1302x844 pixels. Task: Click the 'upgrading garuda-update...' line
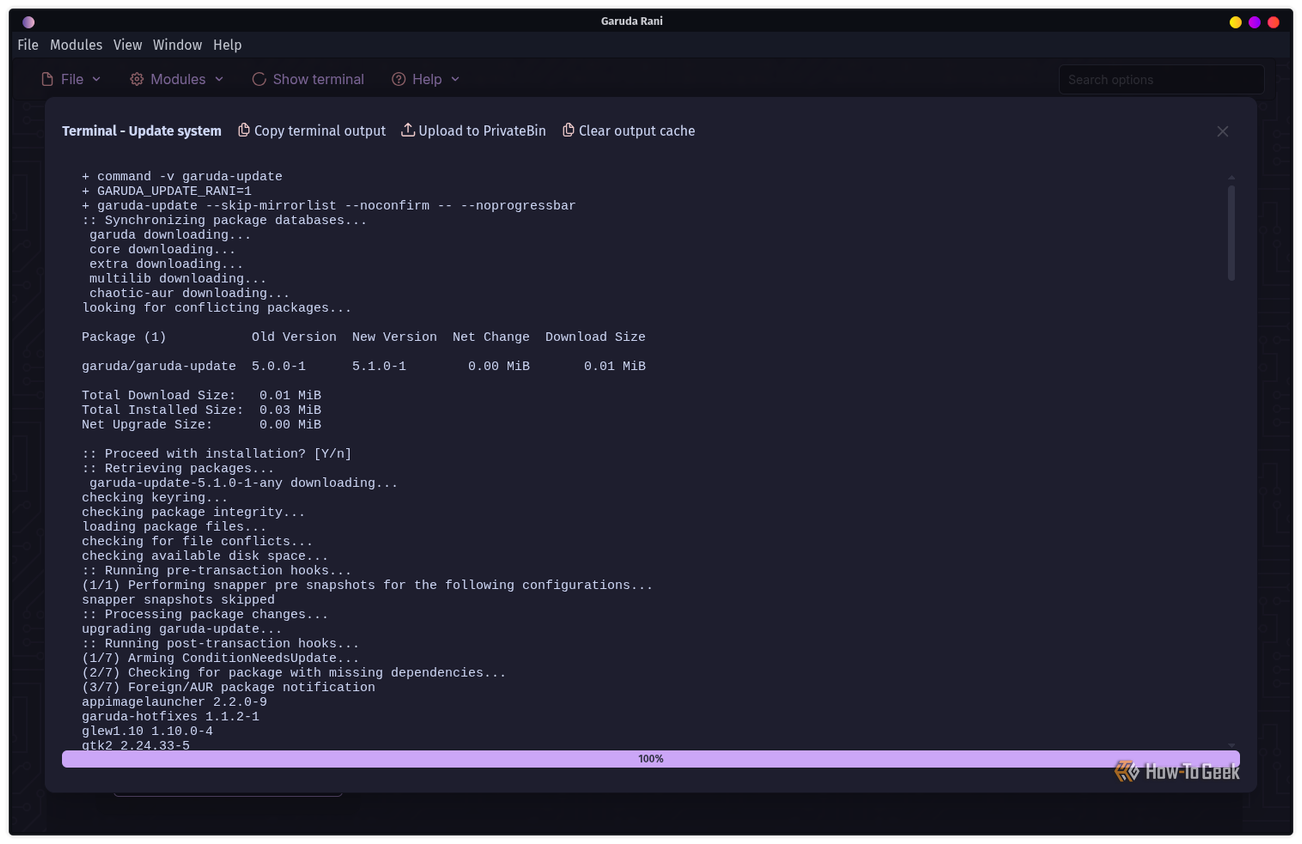point(182,629)
